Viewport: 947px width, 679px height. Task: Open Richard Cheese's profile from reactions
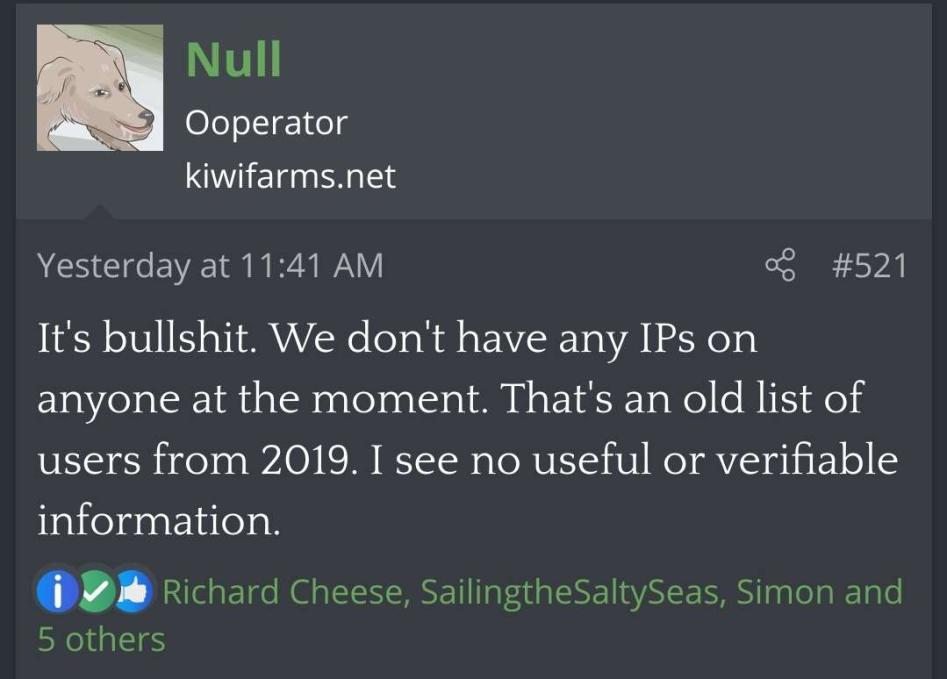286,591
